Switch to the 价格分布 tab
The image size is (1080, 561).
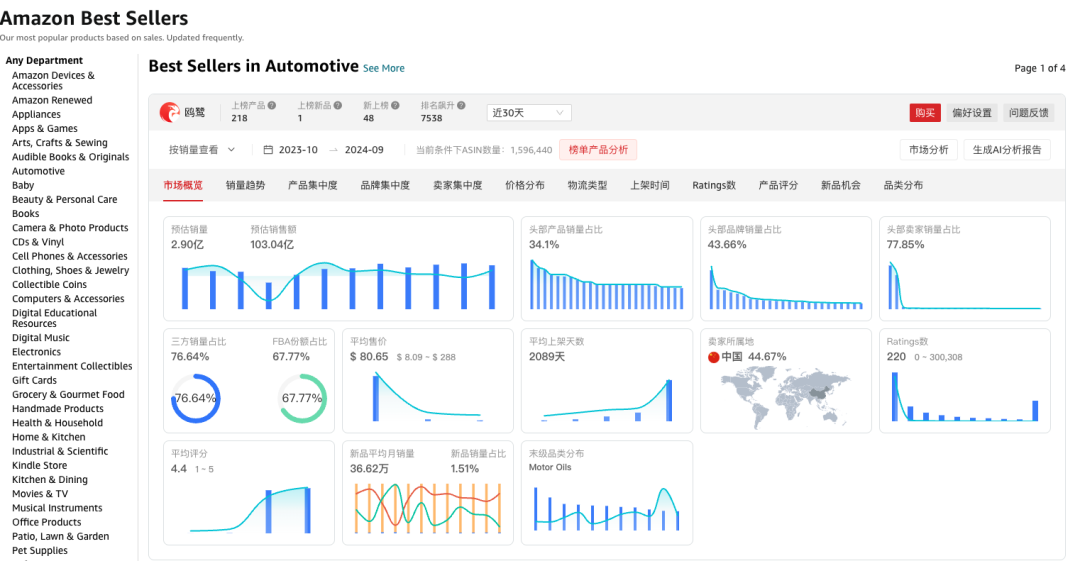(x=525, y=185)
